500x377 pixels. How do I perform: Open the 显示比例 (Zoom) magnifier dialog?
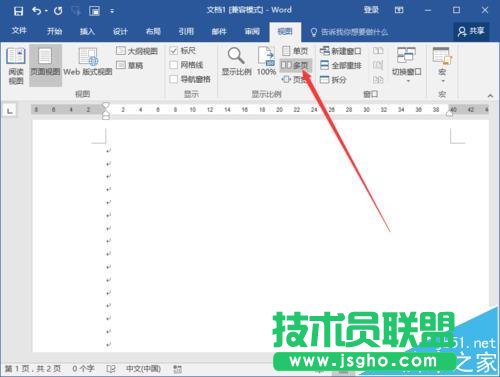[x=236, y=62]
